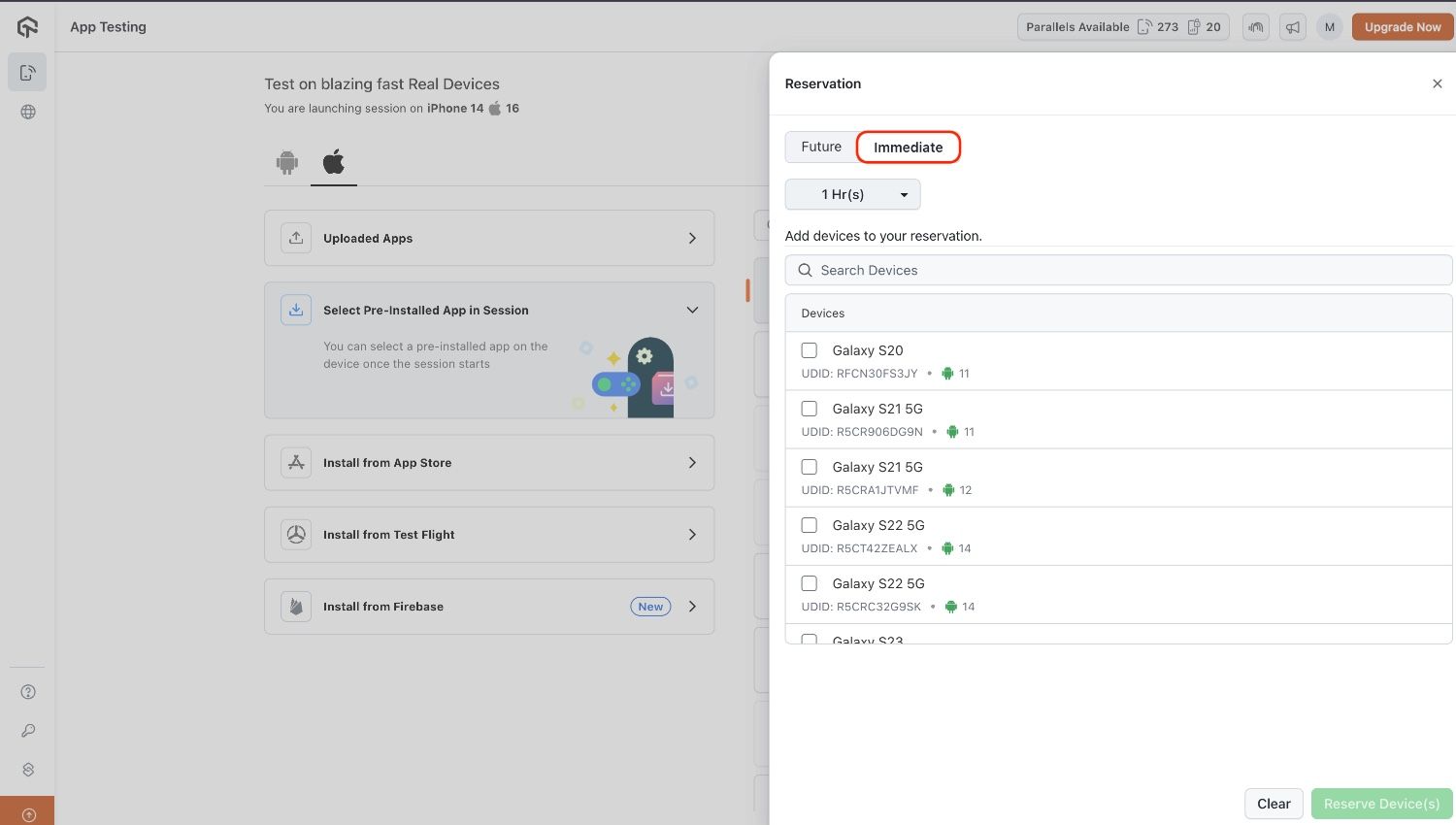Open the 1 Hr(s) duration dropdown

point(852,194)
